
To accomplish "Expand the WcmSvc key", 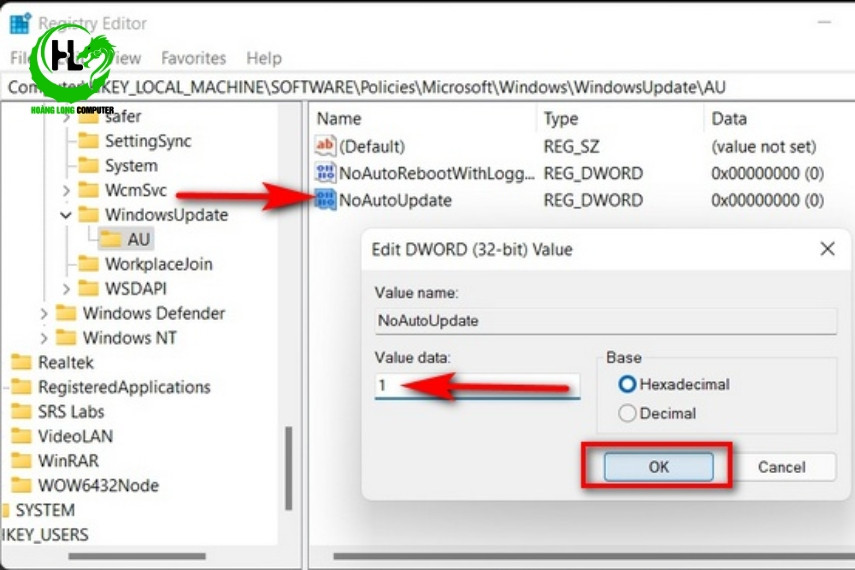I will point(66,190).
